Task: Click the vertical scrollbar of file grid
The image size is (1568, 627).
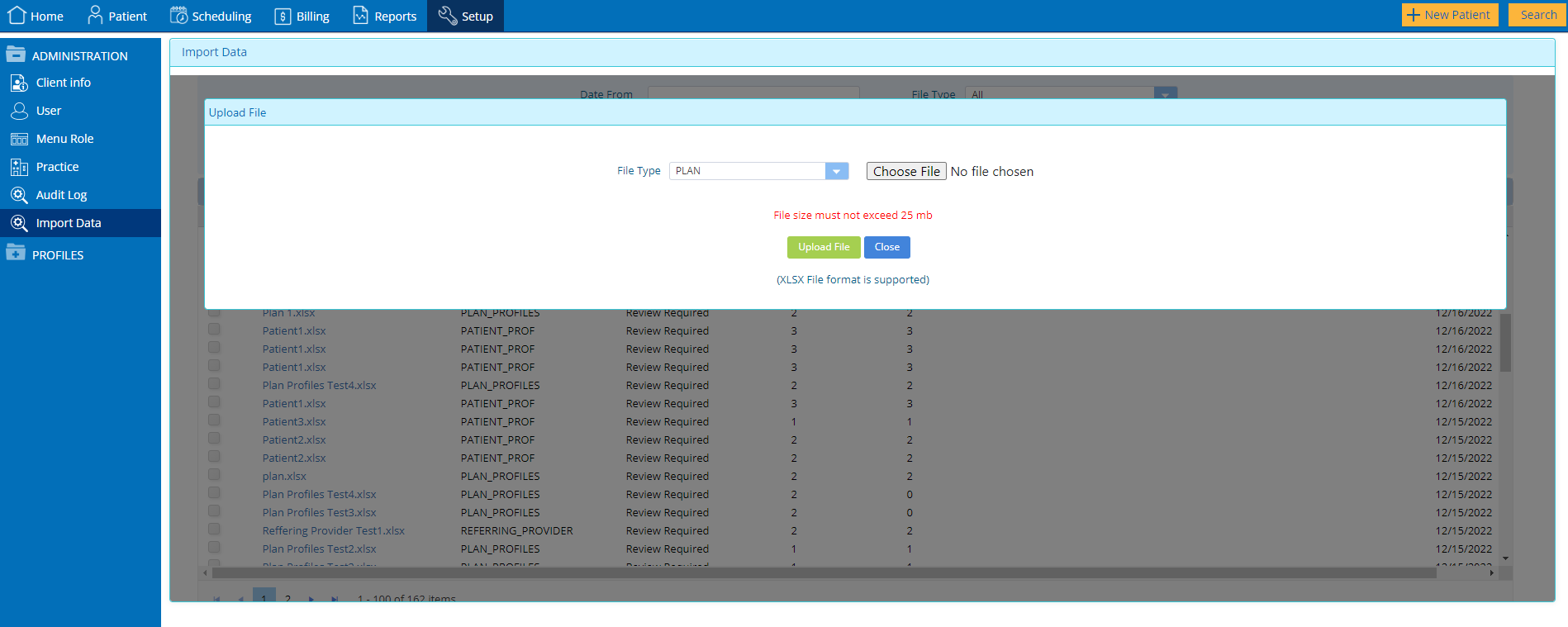Action: pos(1505,342)
